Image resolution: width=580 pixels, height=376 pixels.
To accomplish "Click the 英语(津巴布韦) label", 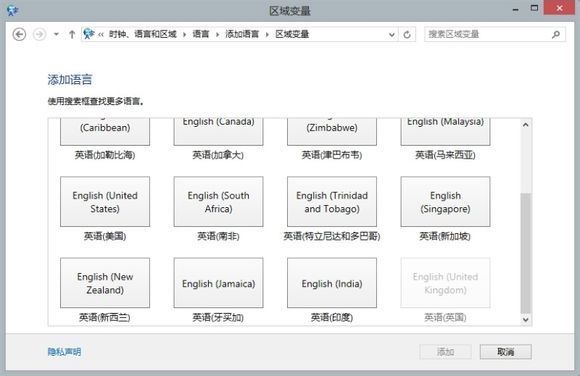I will [x=332, y=155].
